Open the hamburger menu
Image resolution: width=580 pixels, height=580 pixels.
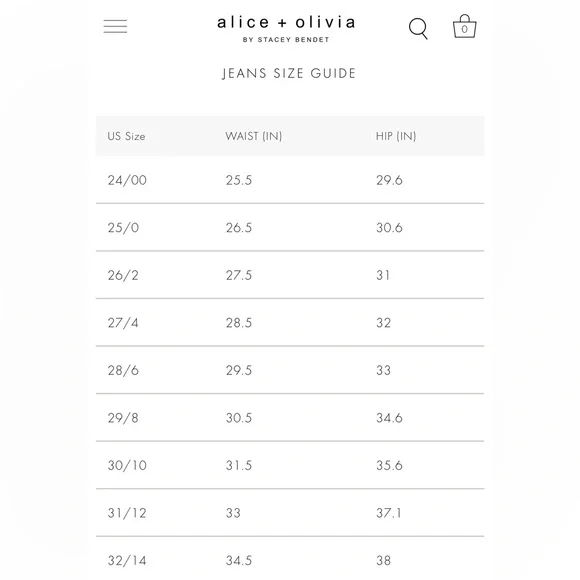[115, 27]
